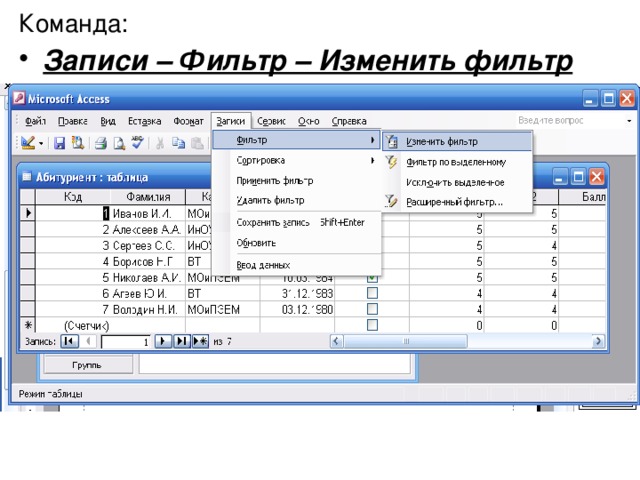The height and width of the screenshot is (480, 640).
Task: Go to next record button
Action: (163, 341)
